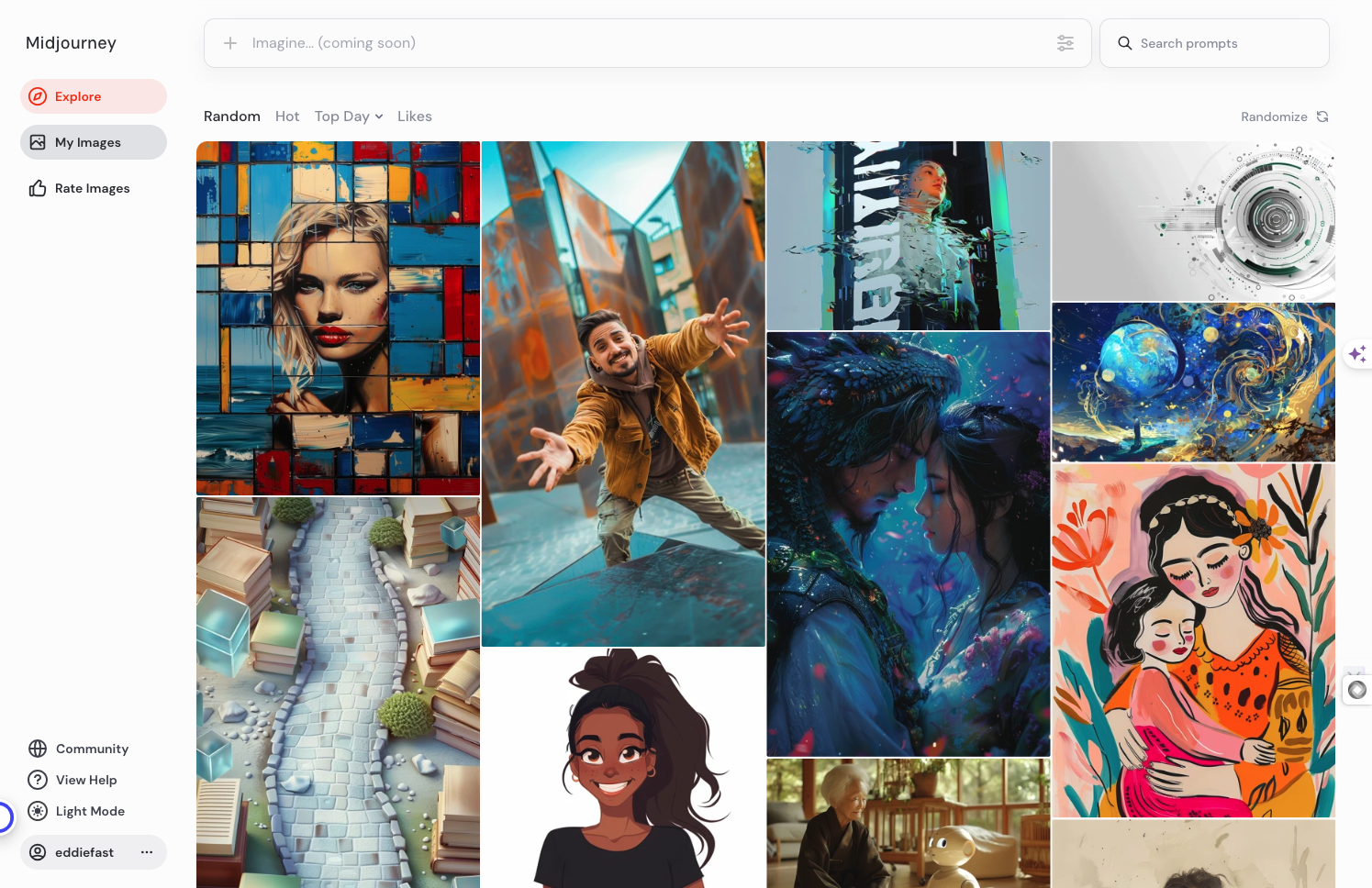1372x888 pixels.
Task: Click Randomize refresh button
Action: [x=1285, y=117]
